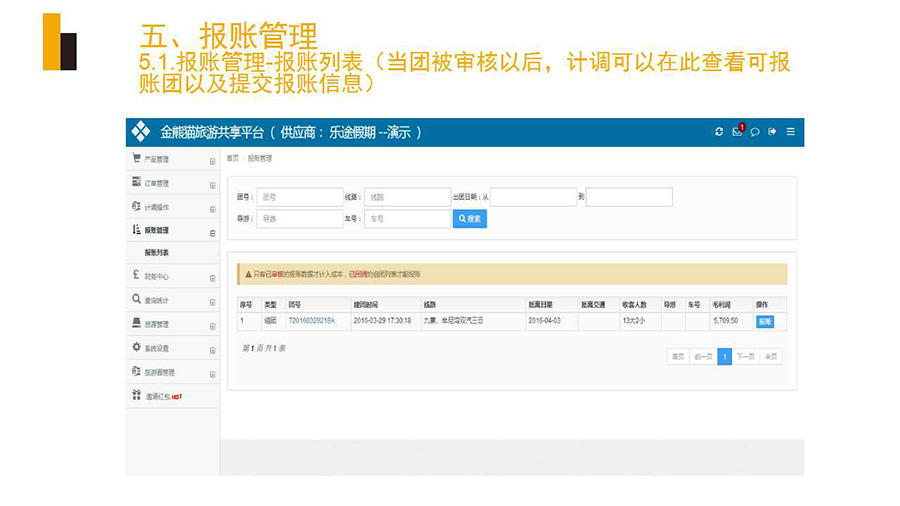900x506 pixels.
Task: Click the blue 报账 action button
Action: point(765,321)
